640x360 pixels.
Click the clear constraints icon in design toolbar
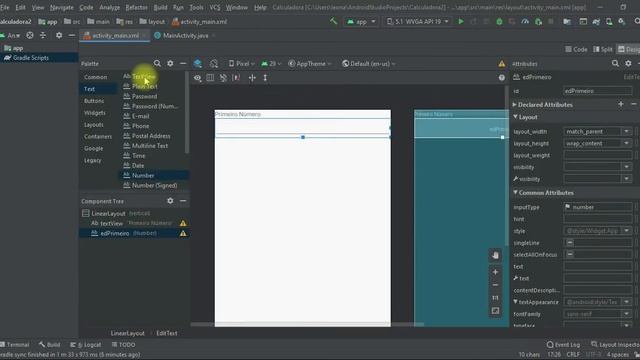point(223,78)
